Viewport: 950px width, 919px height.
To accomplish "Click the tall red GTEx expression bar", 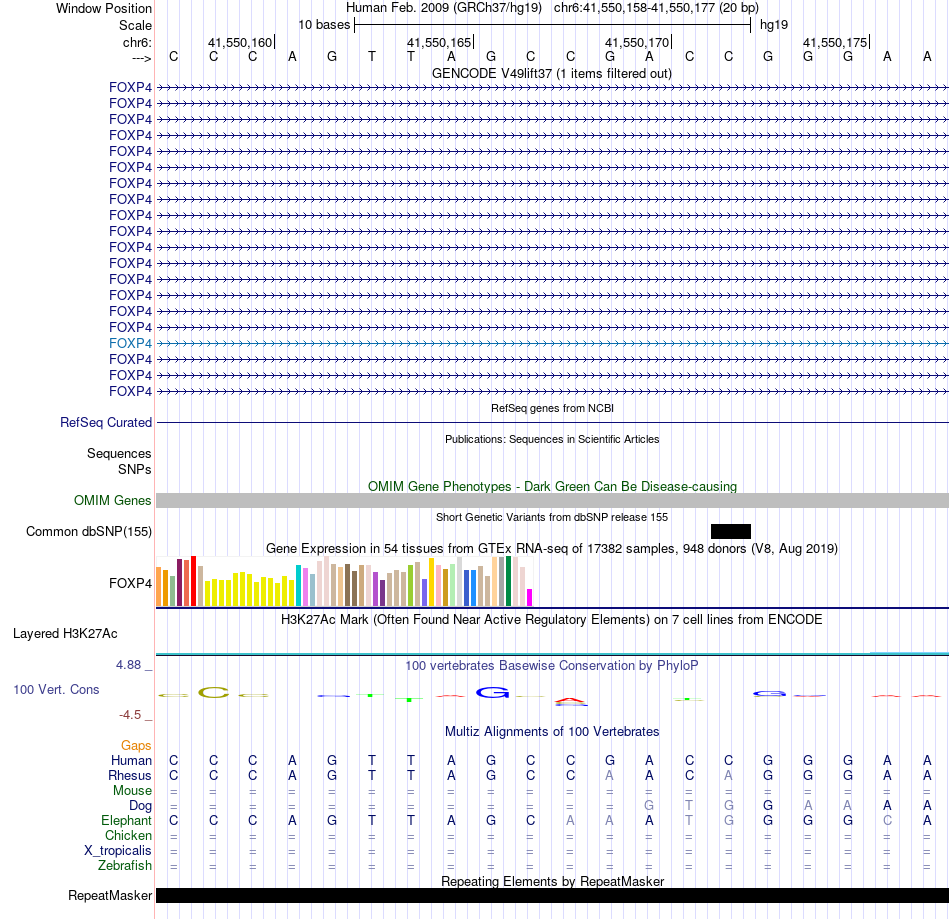I will (193, 581).
